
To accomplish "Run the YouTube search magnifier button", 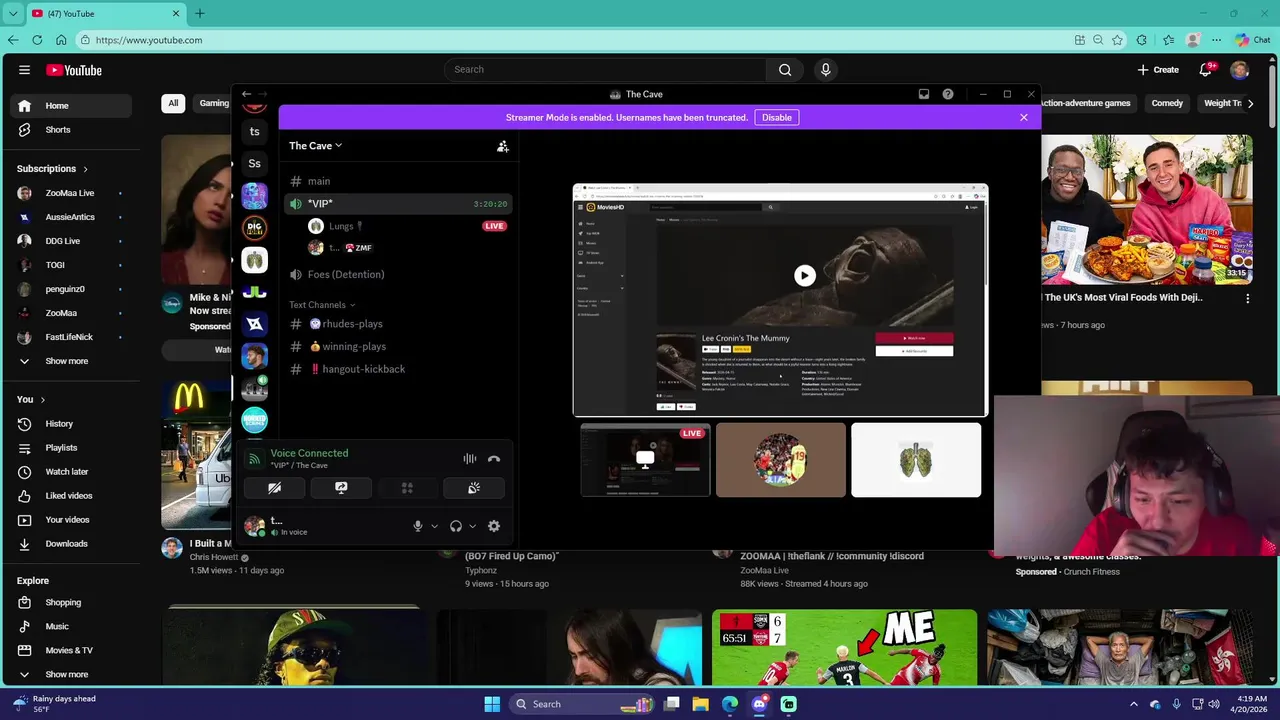I will 785,69.
